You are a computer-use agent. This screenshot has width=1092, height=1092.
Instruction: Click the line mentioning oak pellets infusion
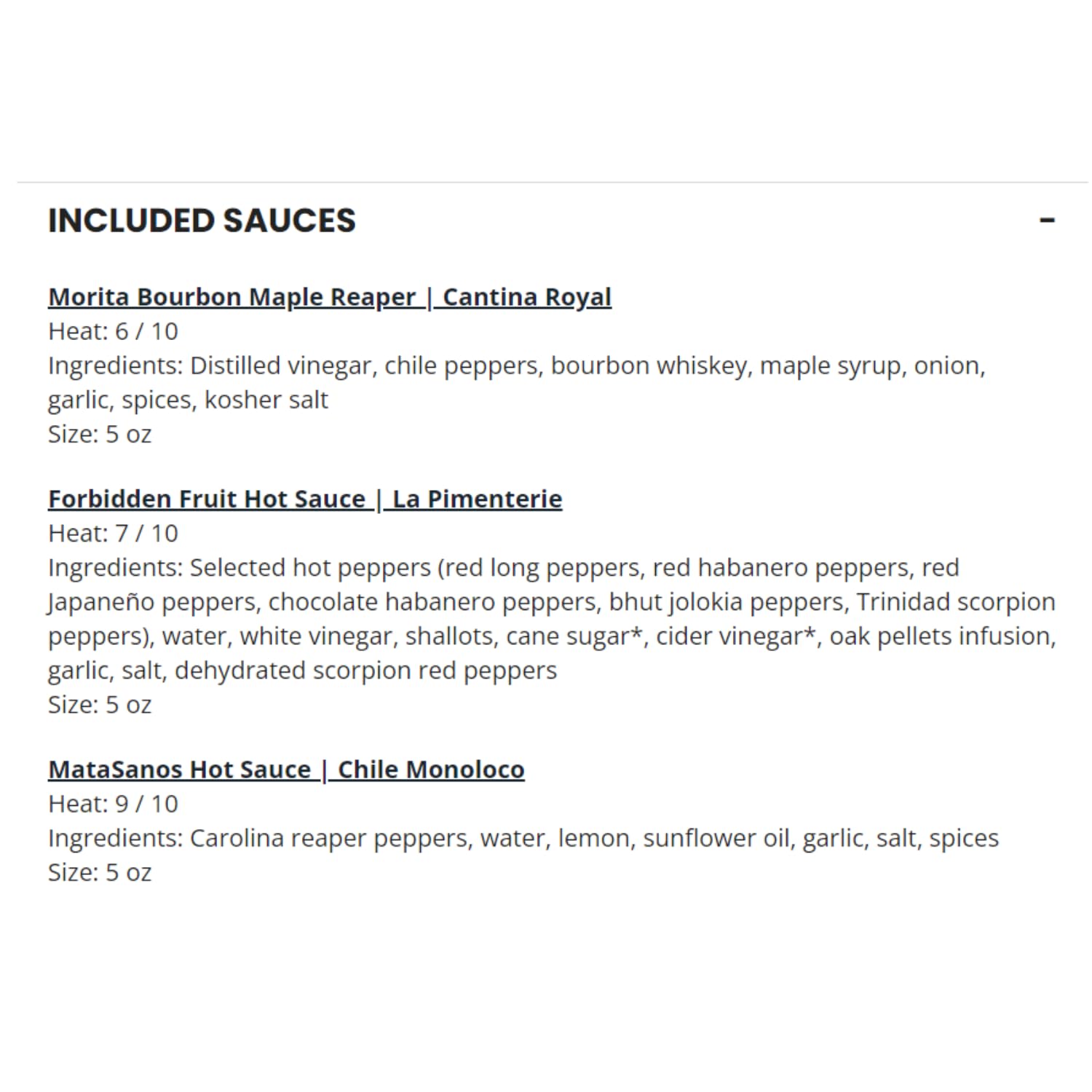[552, 637]
